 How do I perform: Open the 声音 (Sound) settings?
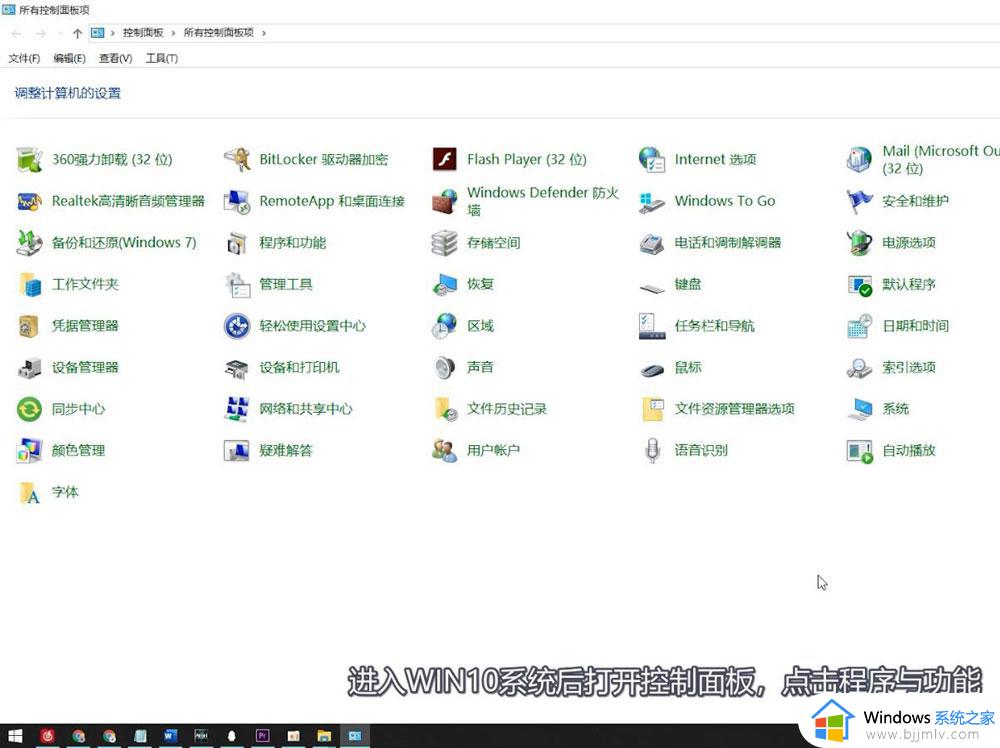pyautogui.click(x=481, y=367)
